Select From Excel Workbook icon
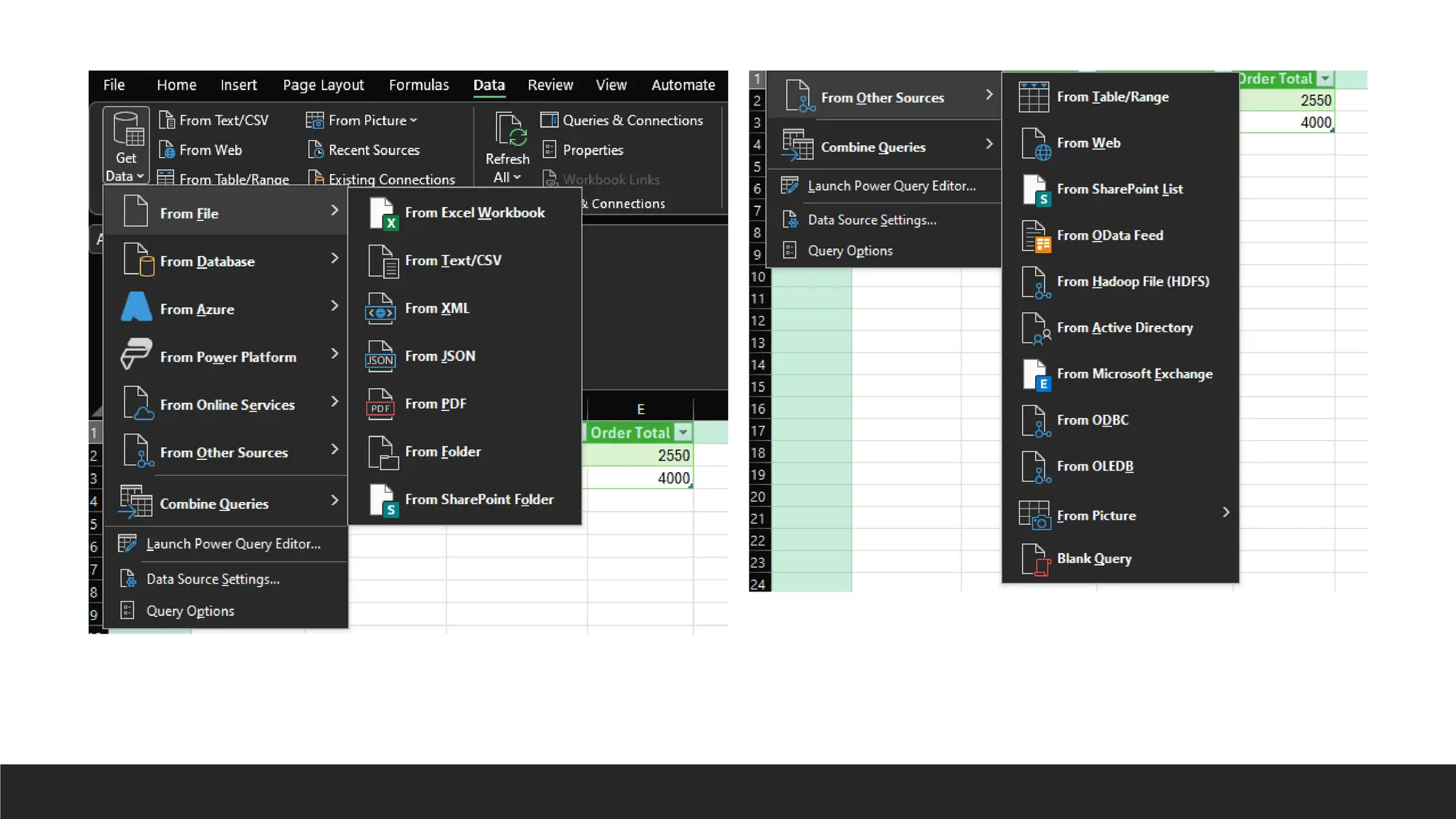The height and width of the screenshot is (819, 1456). 382,213
